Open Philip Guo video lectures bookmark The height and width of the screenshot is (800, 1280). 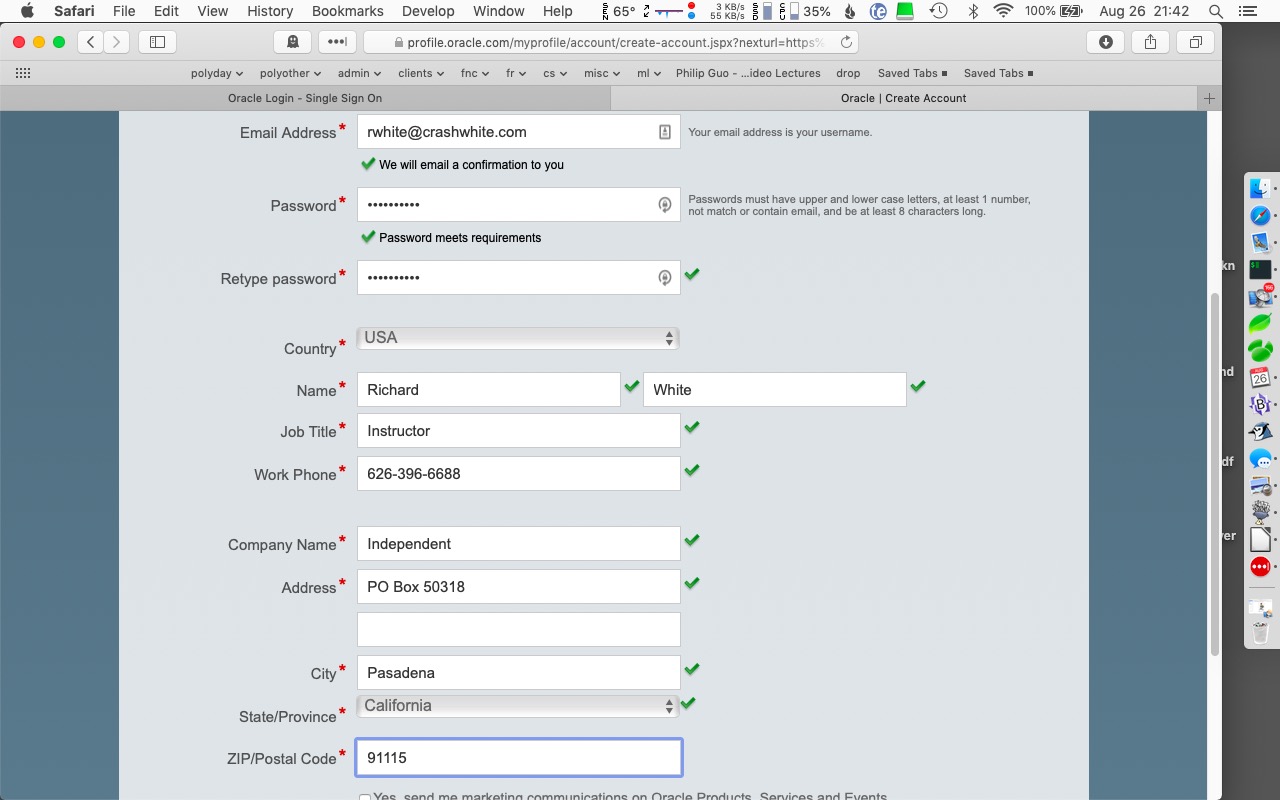748,73
